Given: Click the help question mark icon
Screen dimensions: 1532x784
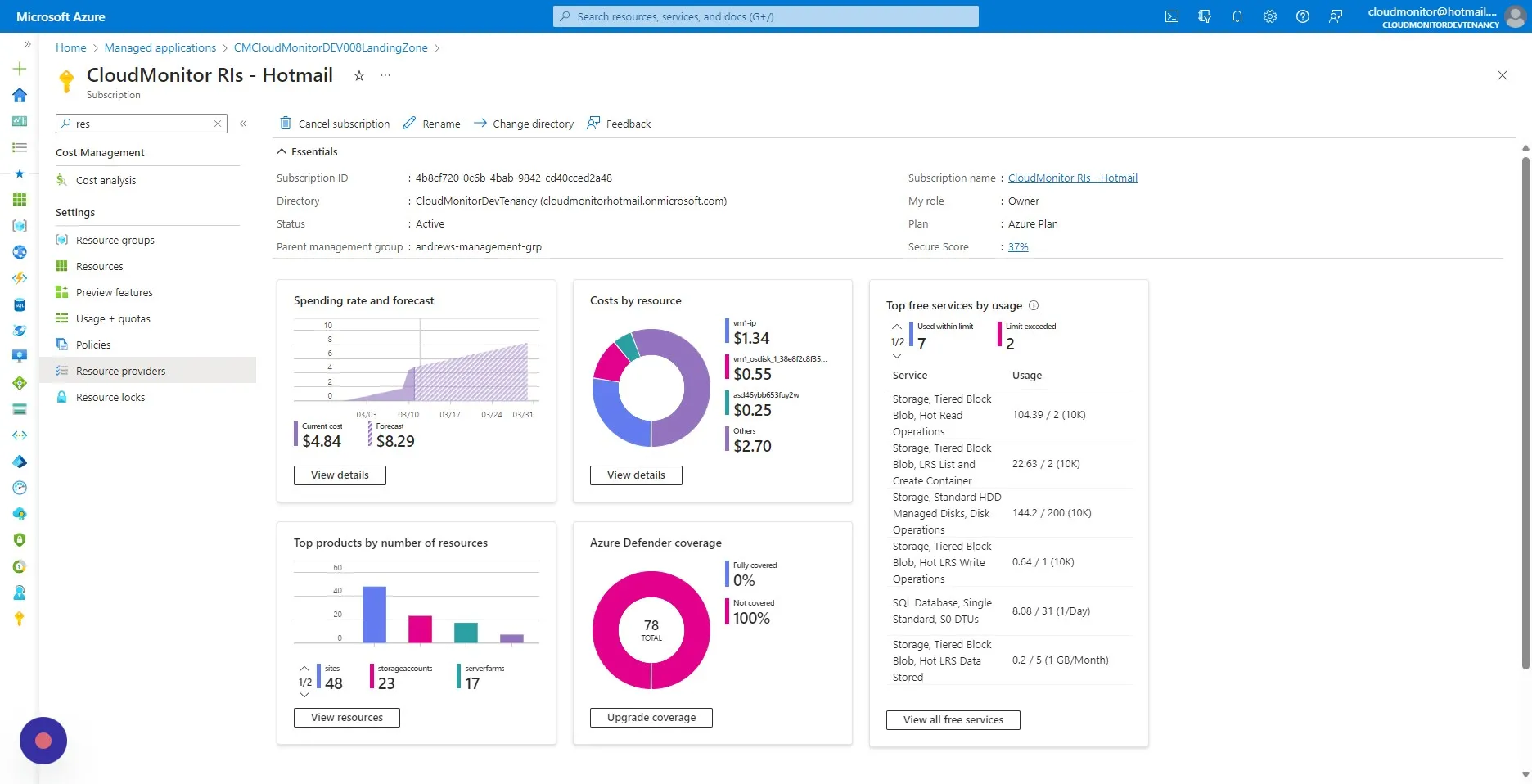Looking at the screenshot, I should (x=1303, y=16).
